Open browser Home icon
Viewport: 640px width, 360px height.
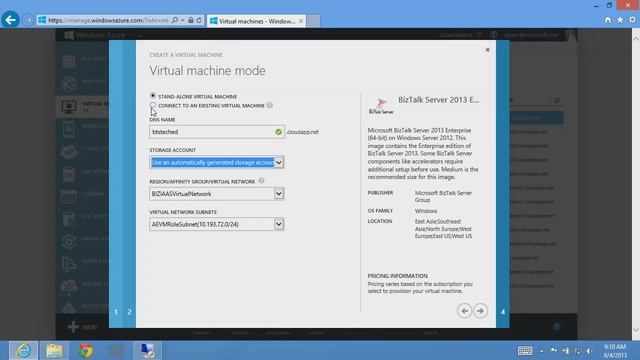608,20
